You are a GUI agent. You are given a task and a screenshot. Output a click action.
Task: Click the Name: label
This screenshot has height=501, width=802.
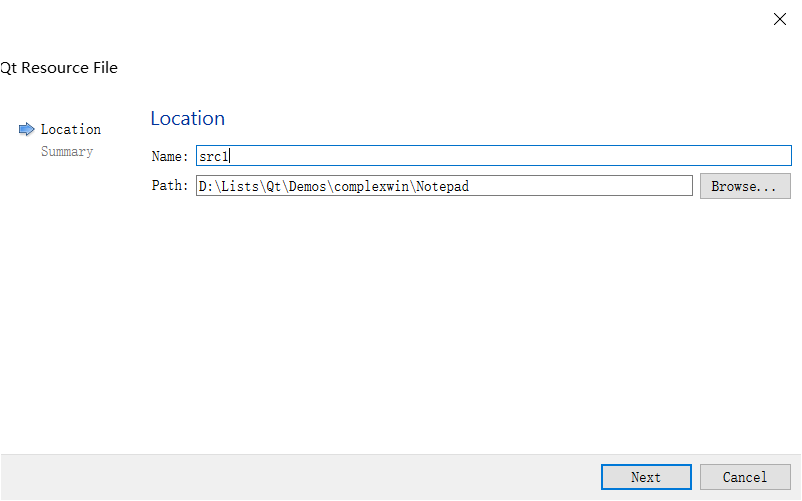click(170, 156)
